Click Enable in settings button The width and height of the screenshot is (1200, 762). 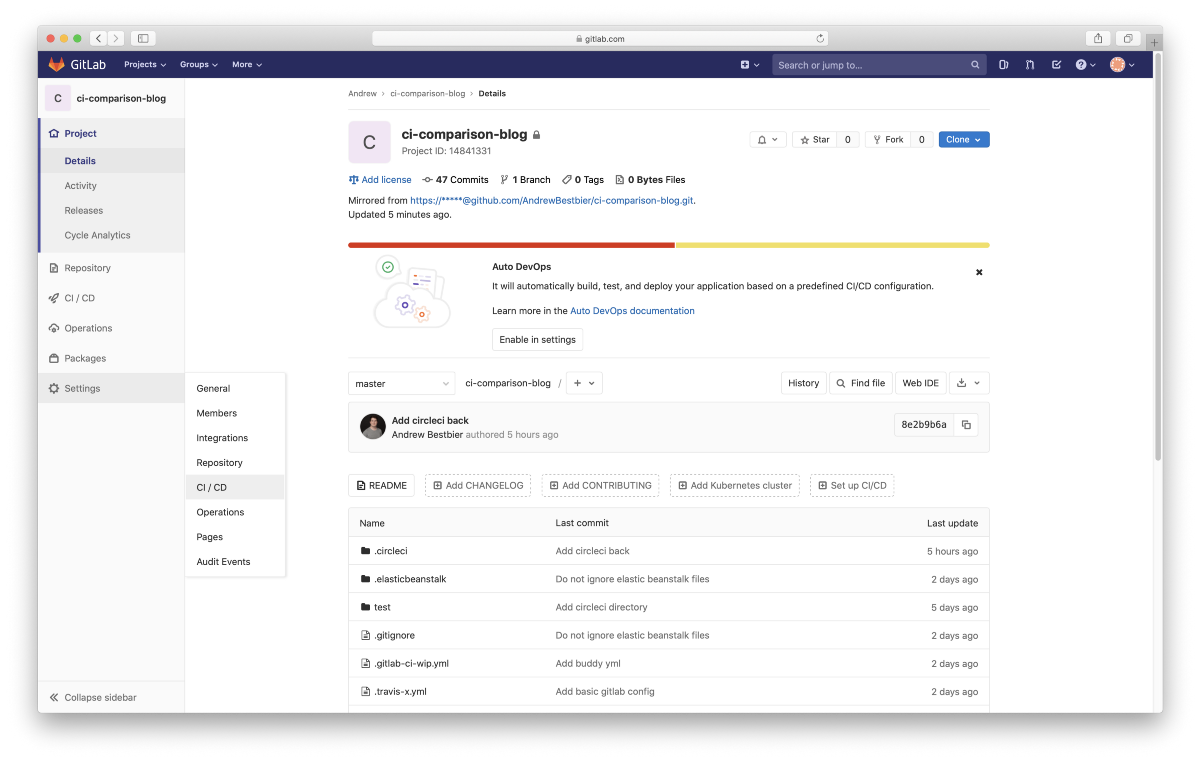pos(537,340)
